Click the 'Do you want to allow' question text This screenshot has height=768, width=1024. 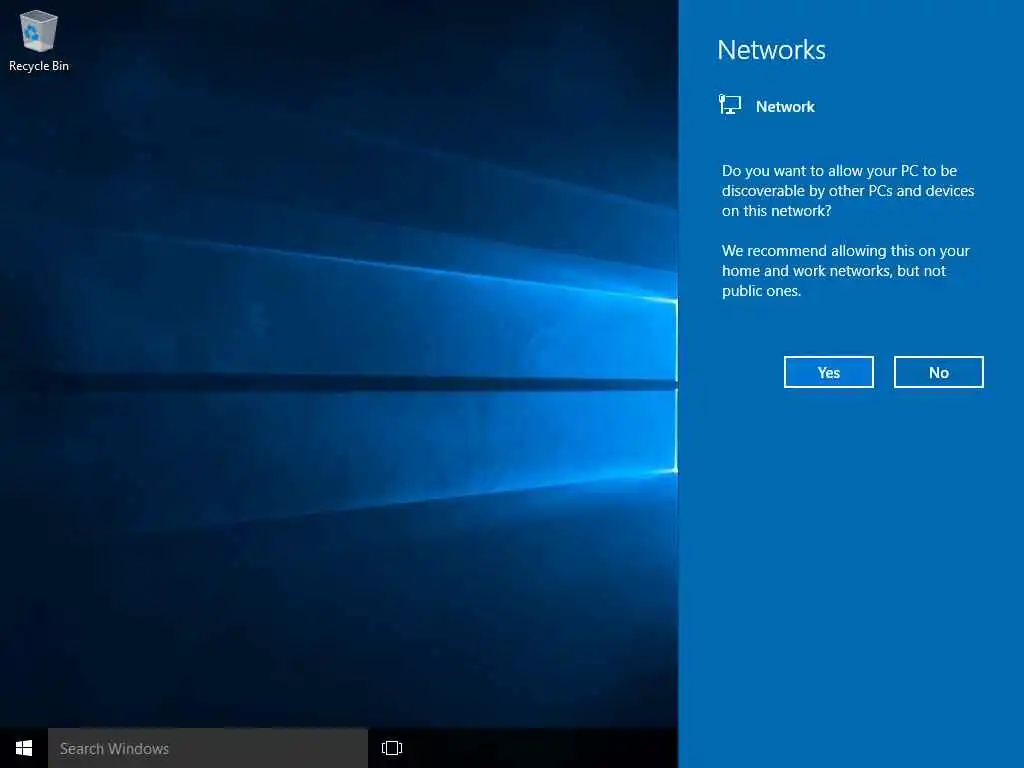848,191
